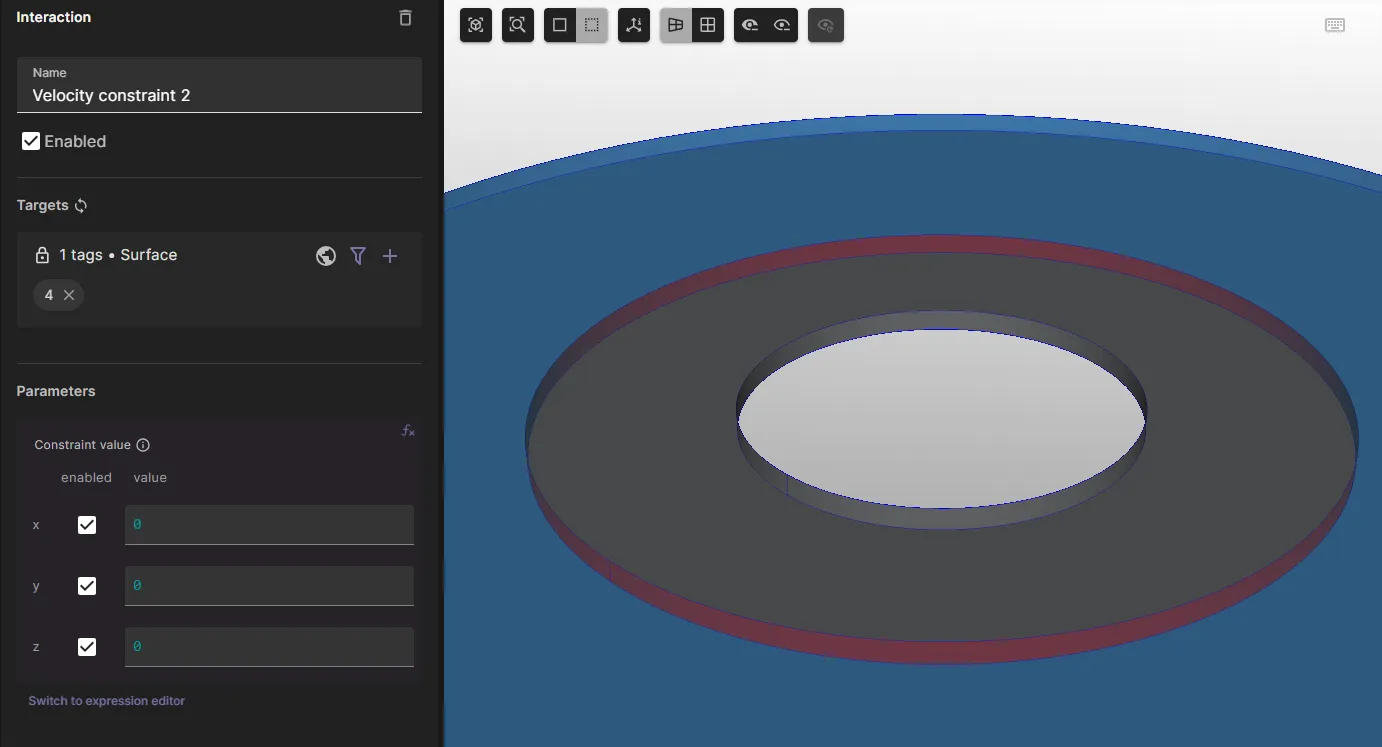The width and height of the screenshot is (1382, 747).
Task: Remove tag 4 with the X
Action: 69,295
